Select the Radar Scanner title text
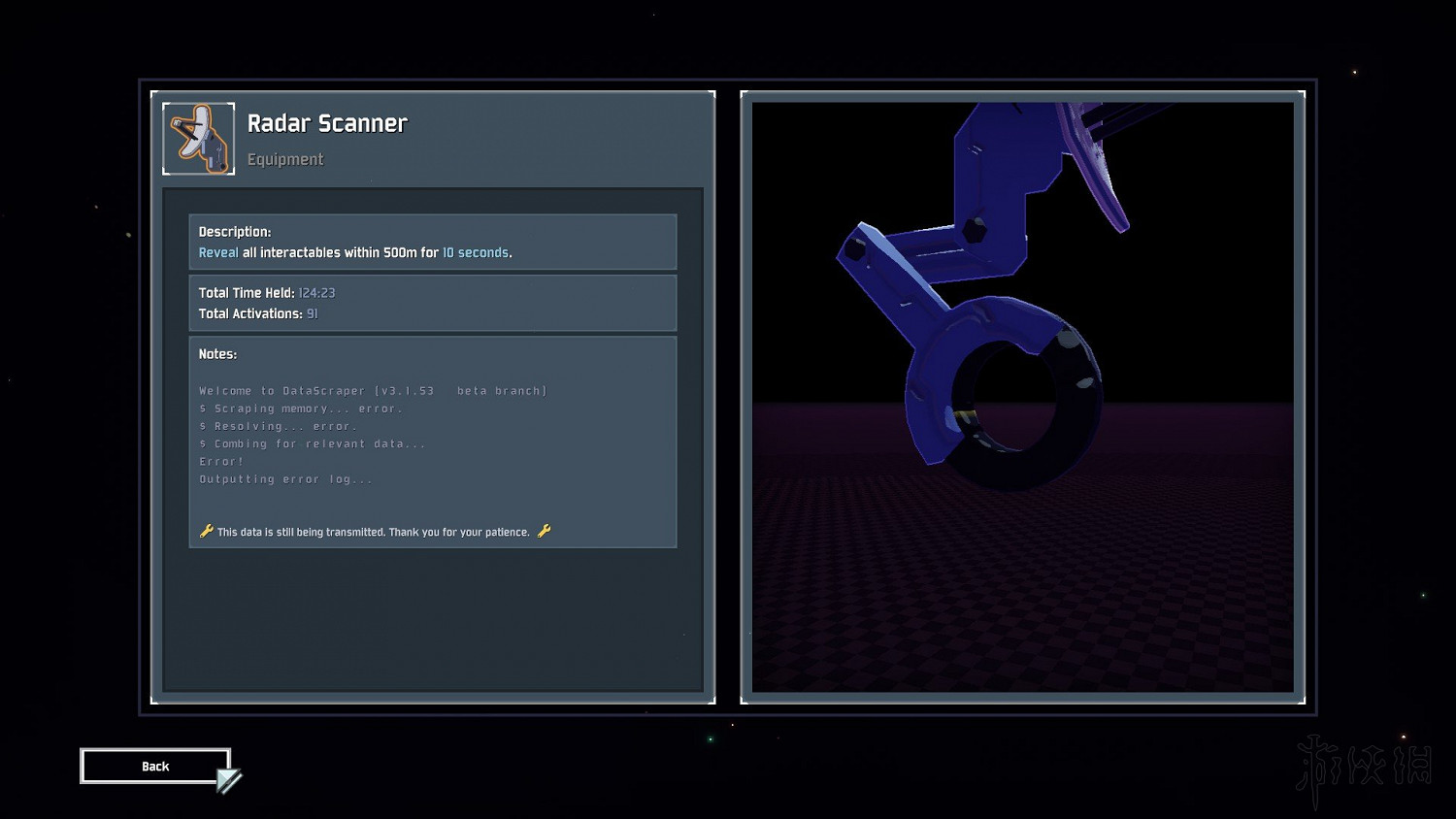This screenshot has width=1456, height=819. (327, 123)
